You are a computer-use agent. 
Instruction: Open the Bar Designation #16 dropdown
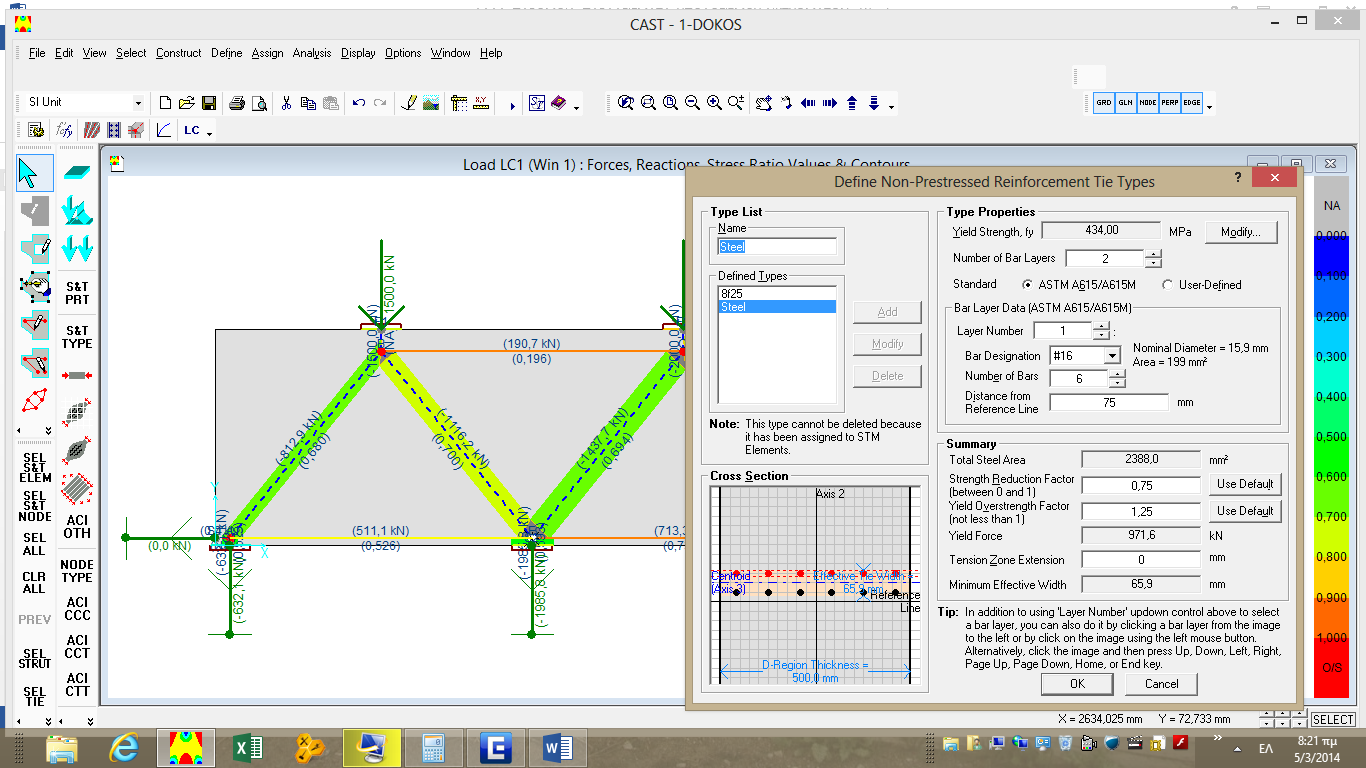1112,356
